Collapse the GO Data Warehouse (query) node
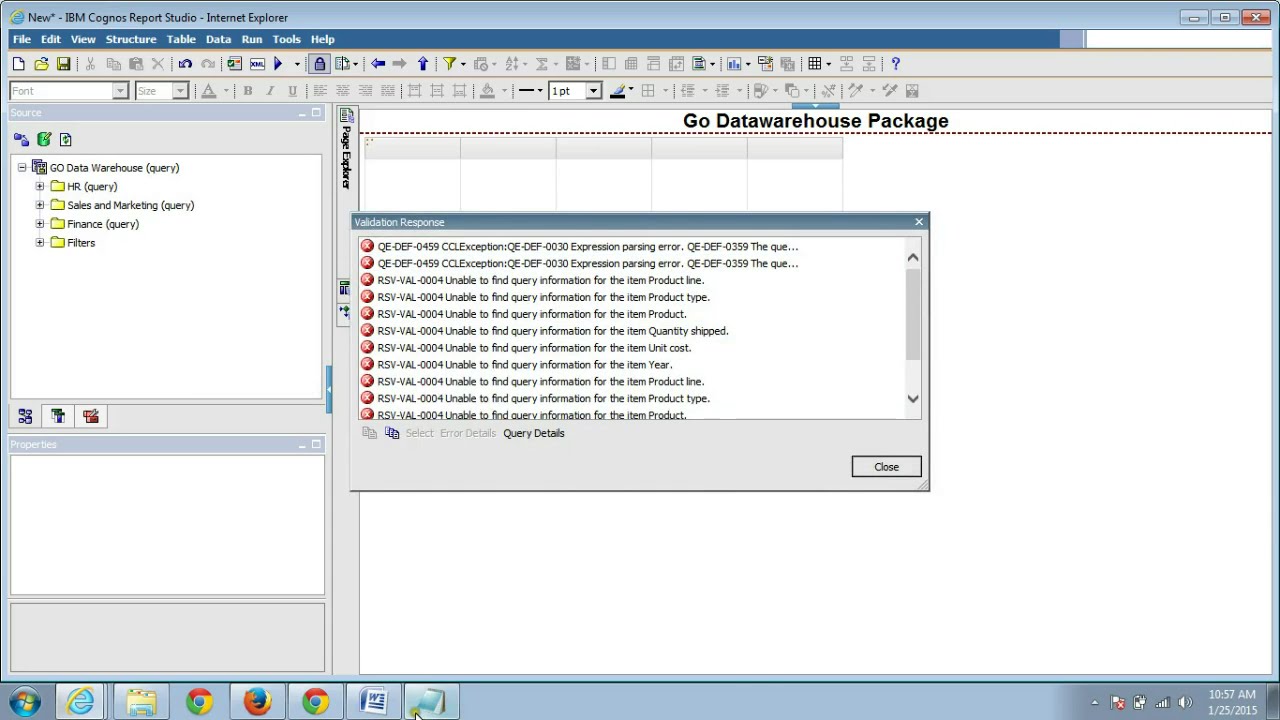The image size is (1280, 720). click(x=22, y=168)
